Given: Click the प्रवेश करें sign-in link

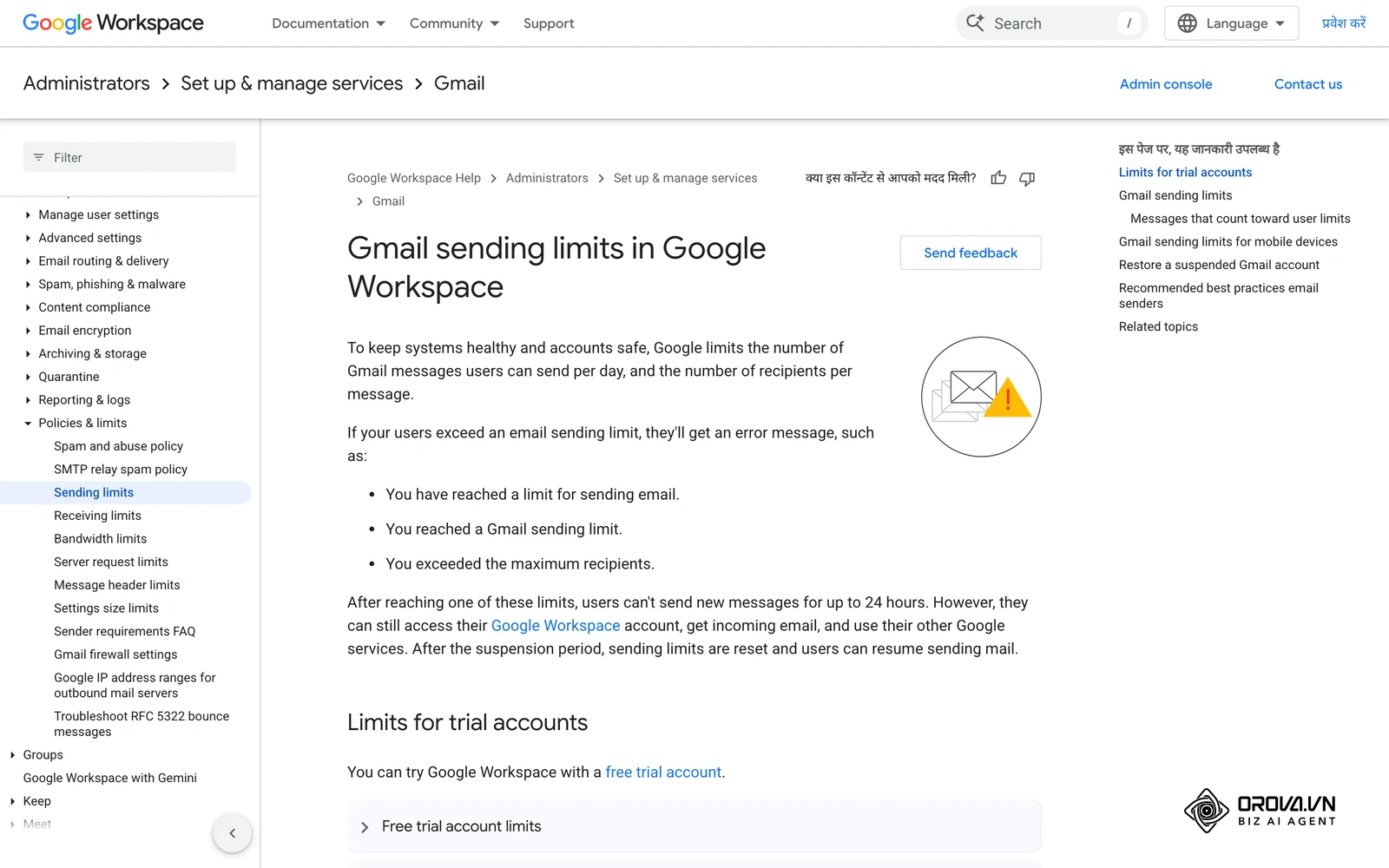Looking at the screenshot, I should tap(1344, 23).
